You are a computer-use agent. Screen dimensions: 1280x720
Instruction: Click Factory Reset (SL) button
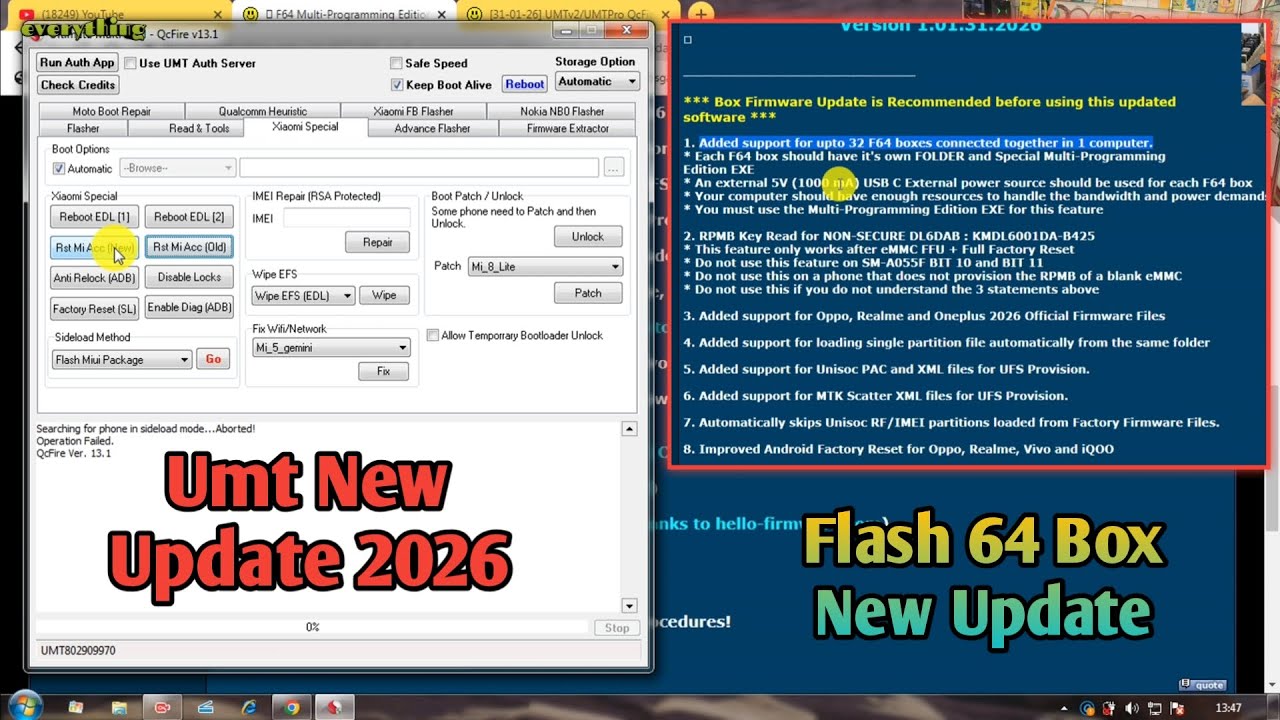click(x=94, y=309)
